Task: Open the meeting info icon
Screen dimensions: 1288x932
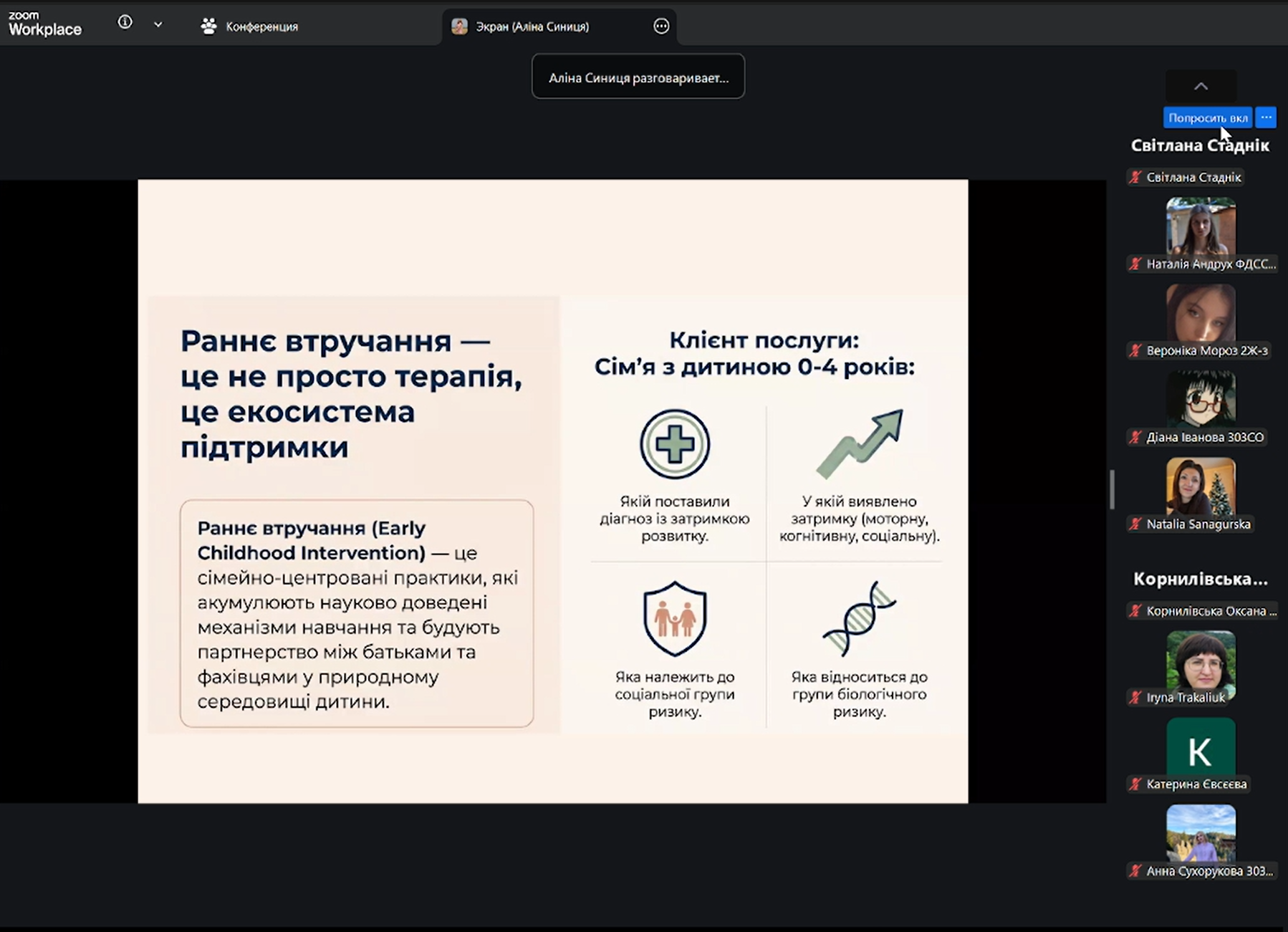Action: click(x=125, y=23)
